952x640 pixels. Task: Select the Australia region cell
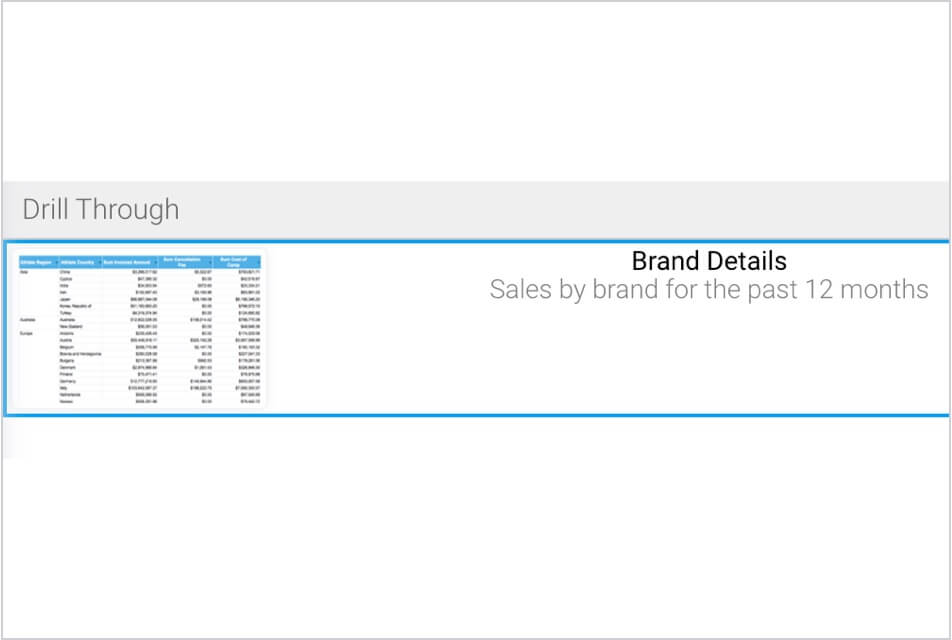[x=27, y=320]
